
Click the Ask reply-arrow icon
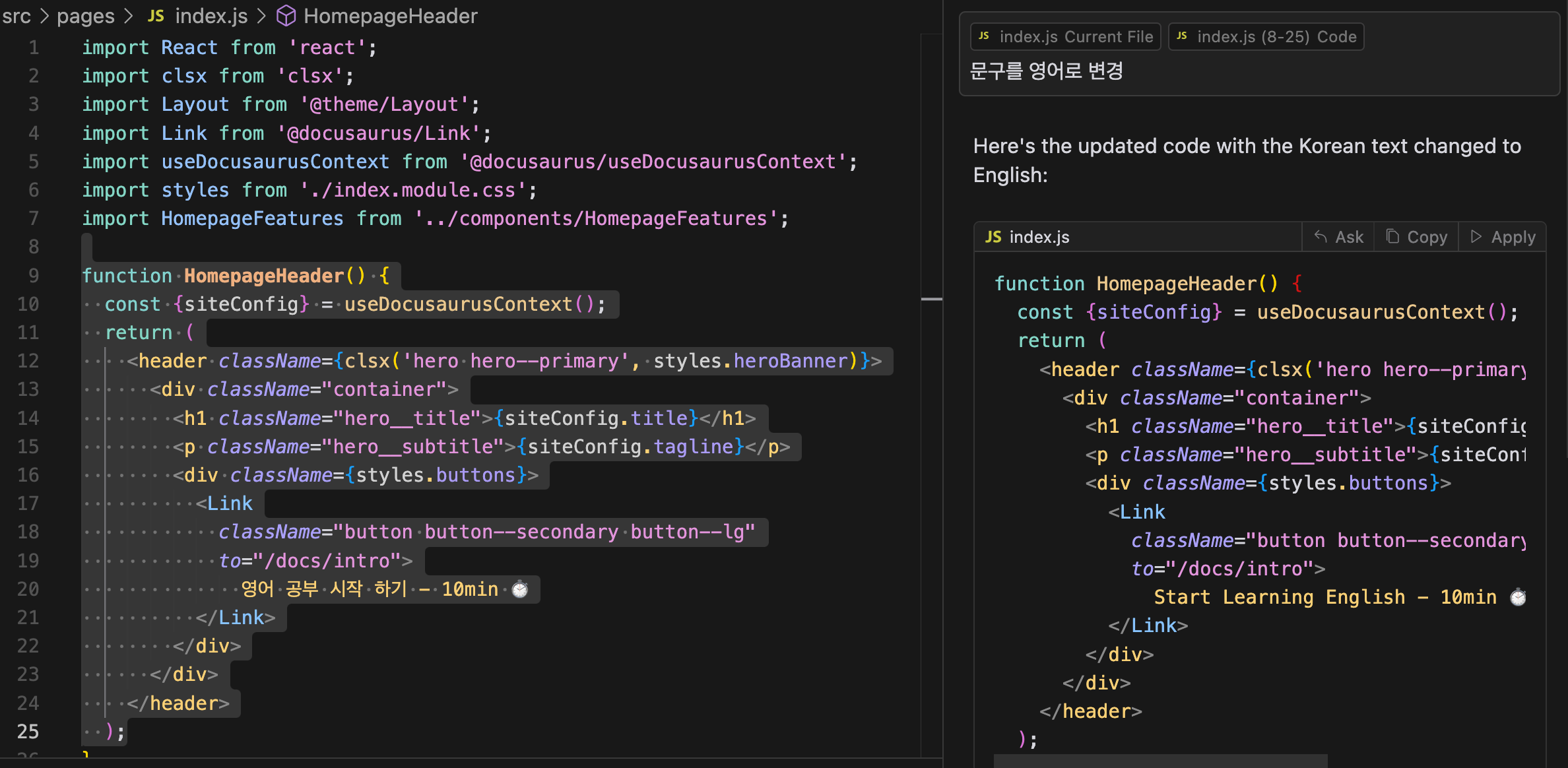(x=1321, y=237)
